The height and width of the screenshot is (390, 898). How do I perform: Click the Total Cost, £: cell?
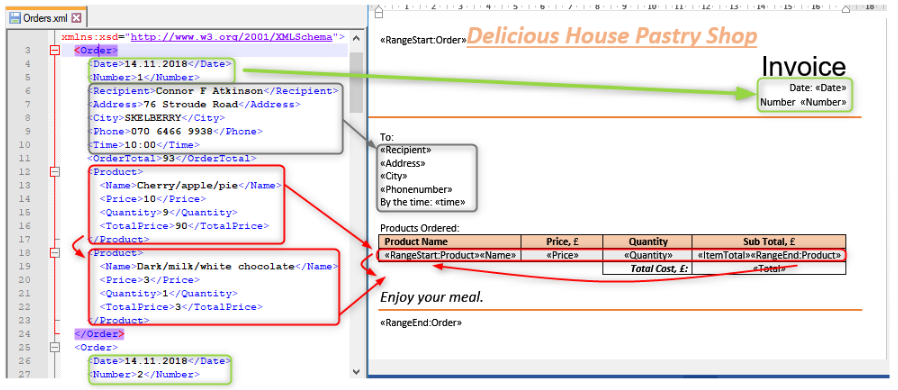648,269
